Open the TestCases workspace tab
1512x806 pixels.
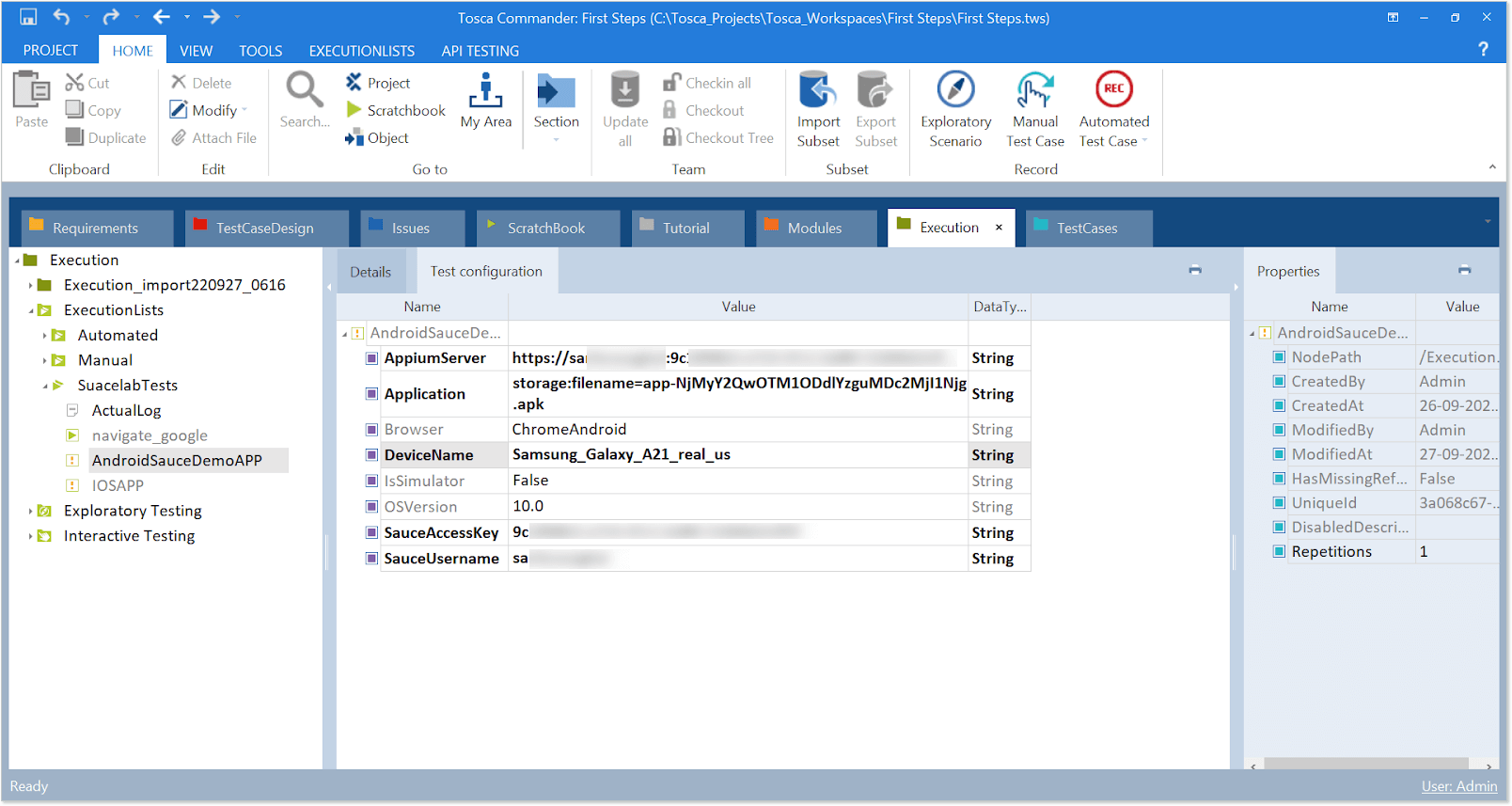coord(1086,228)
